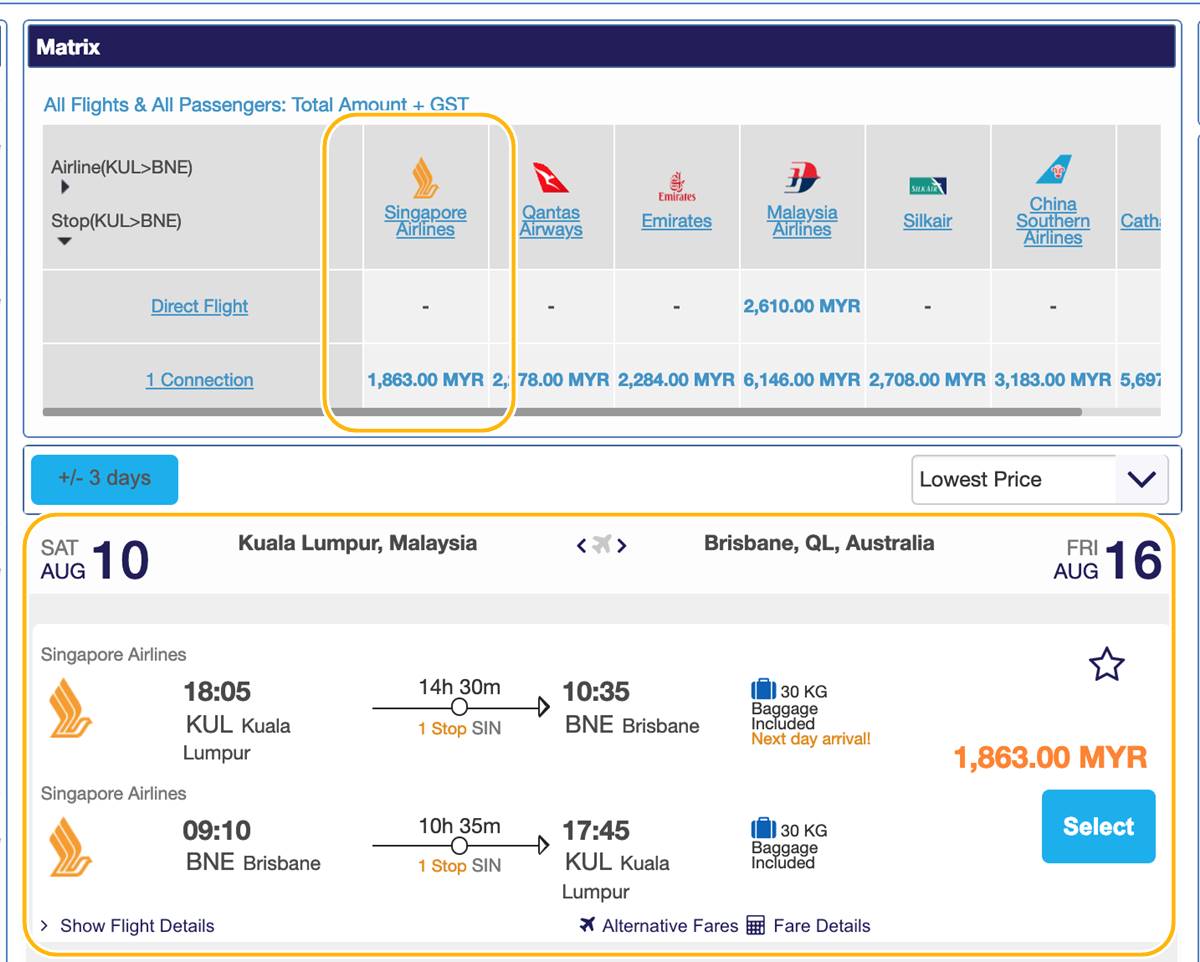Viewport: 1200px width, 962px height.
Task: Expand Airline(KUL>BNE) with right triangle
Action: point(65,187)
